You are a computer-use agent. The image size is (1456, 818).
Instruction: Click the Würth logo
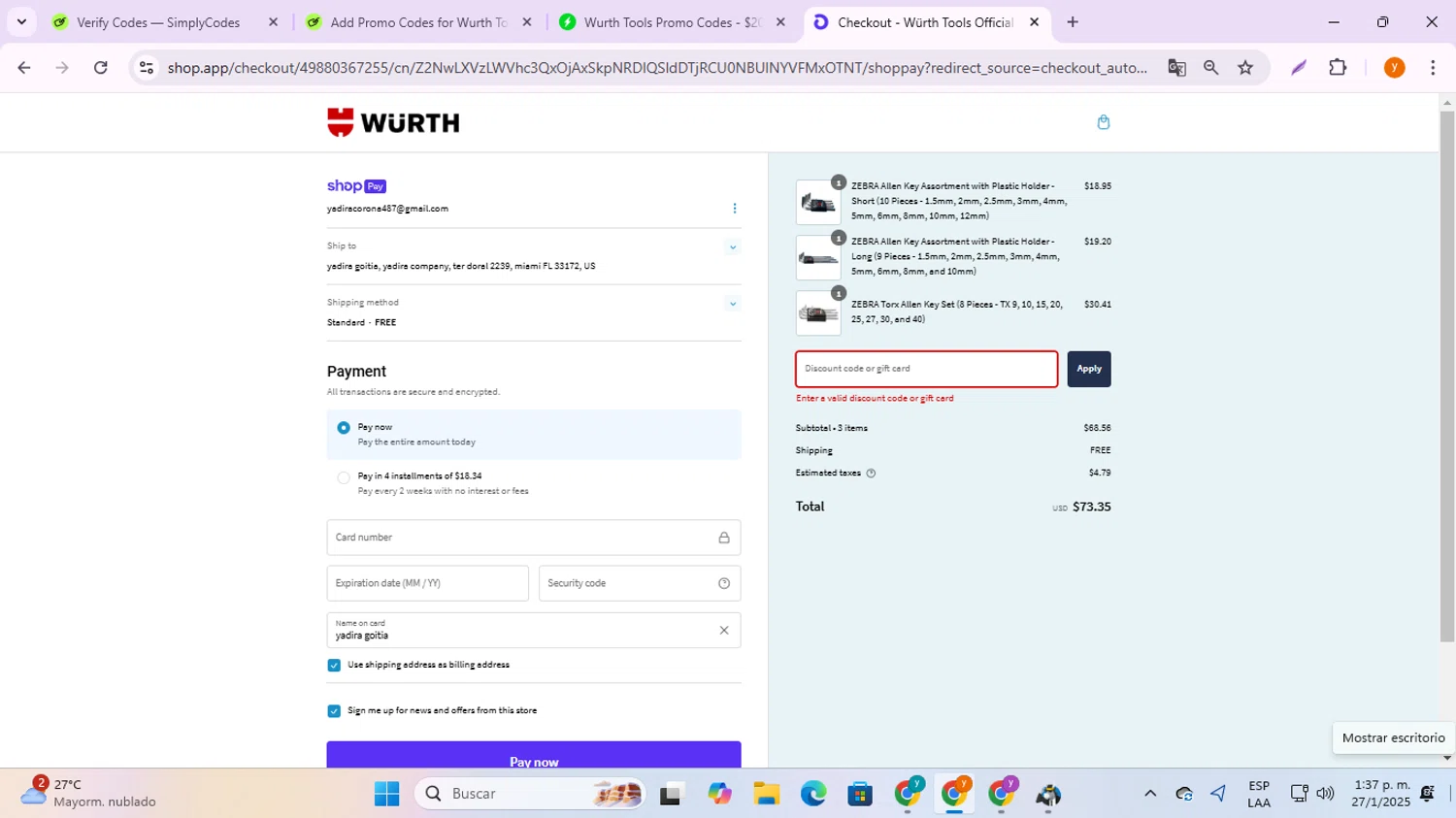[x=393, y=122]
